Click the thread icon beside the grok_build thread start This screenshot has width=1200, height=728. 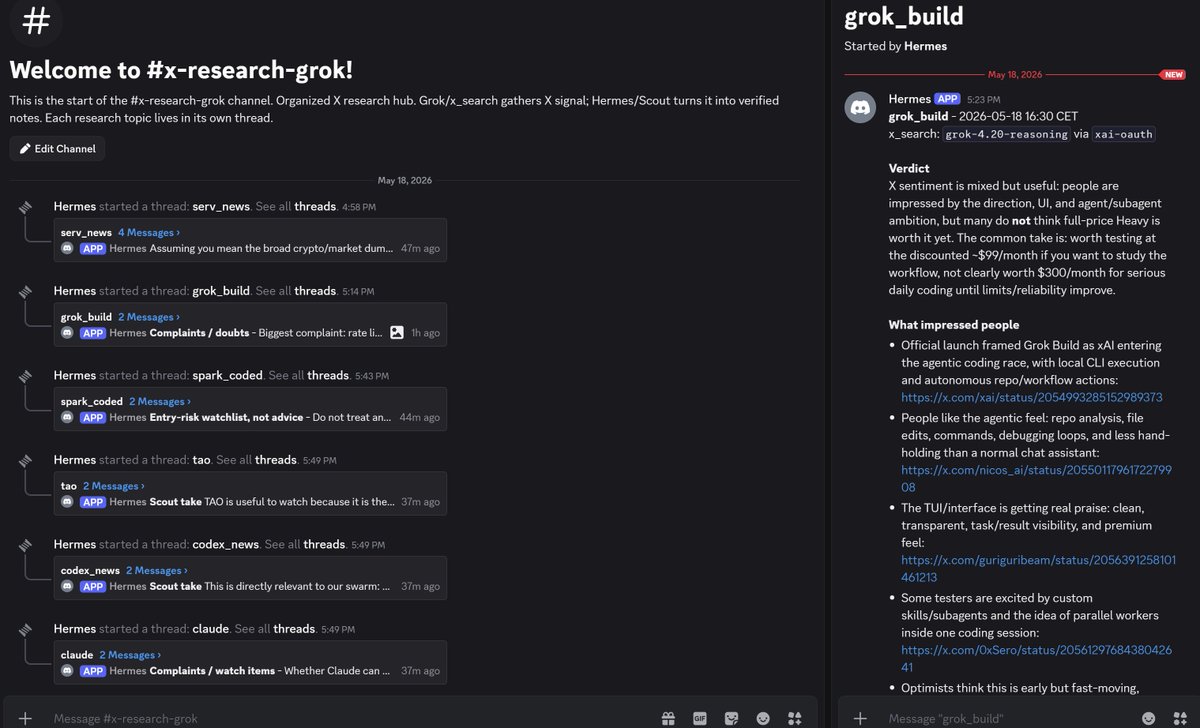pyautogui.click(x=26, y=291)
